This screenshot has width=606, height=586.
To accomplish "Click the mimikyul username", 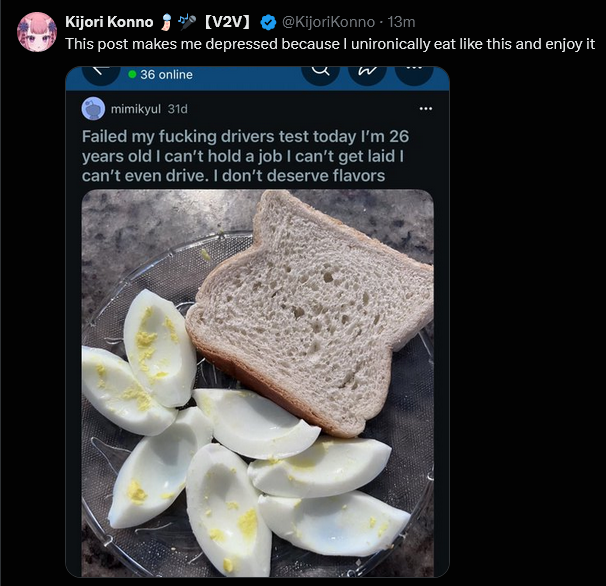I will coord(135,109).
